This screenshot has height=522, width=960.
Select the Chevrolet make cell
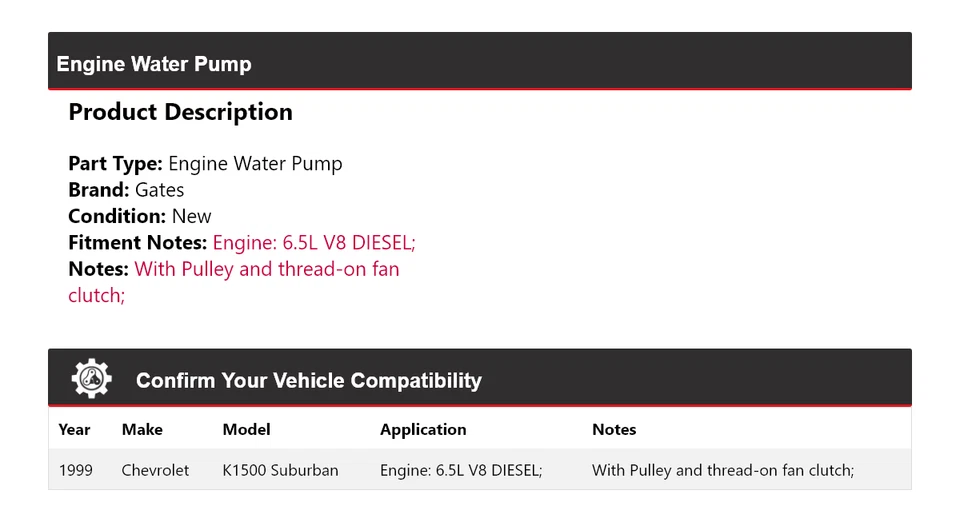coord(155,470)
